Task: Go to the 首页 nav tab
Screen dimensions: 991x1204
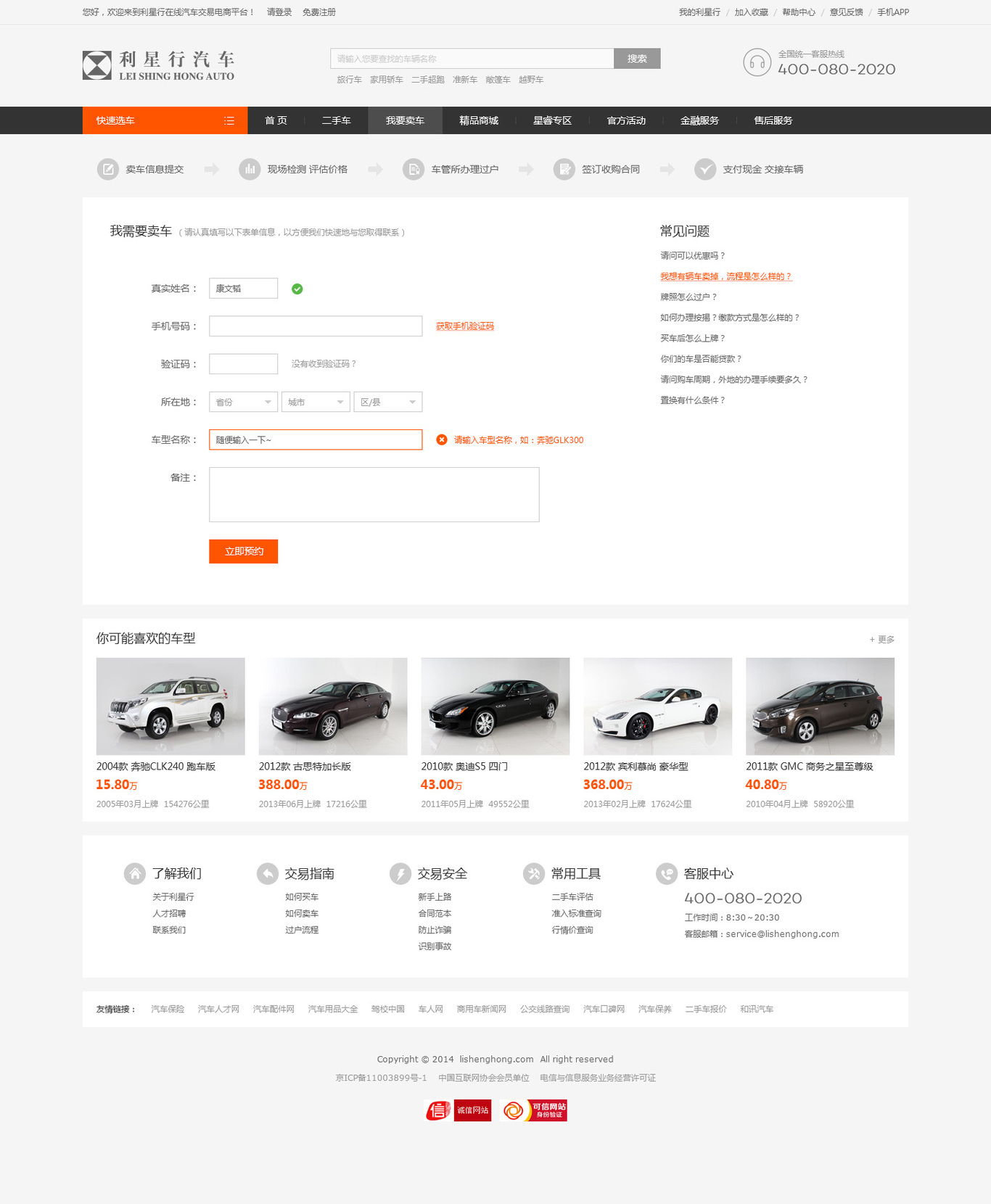Action: click(276, 120)
